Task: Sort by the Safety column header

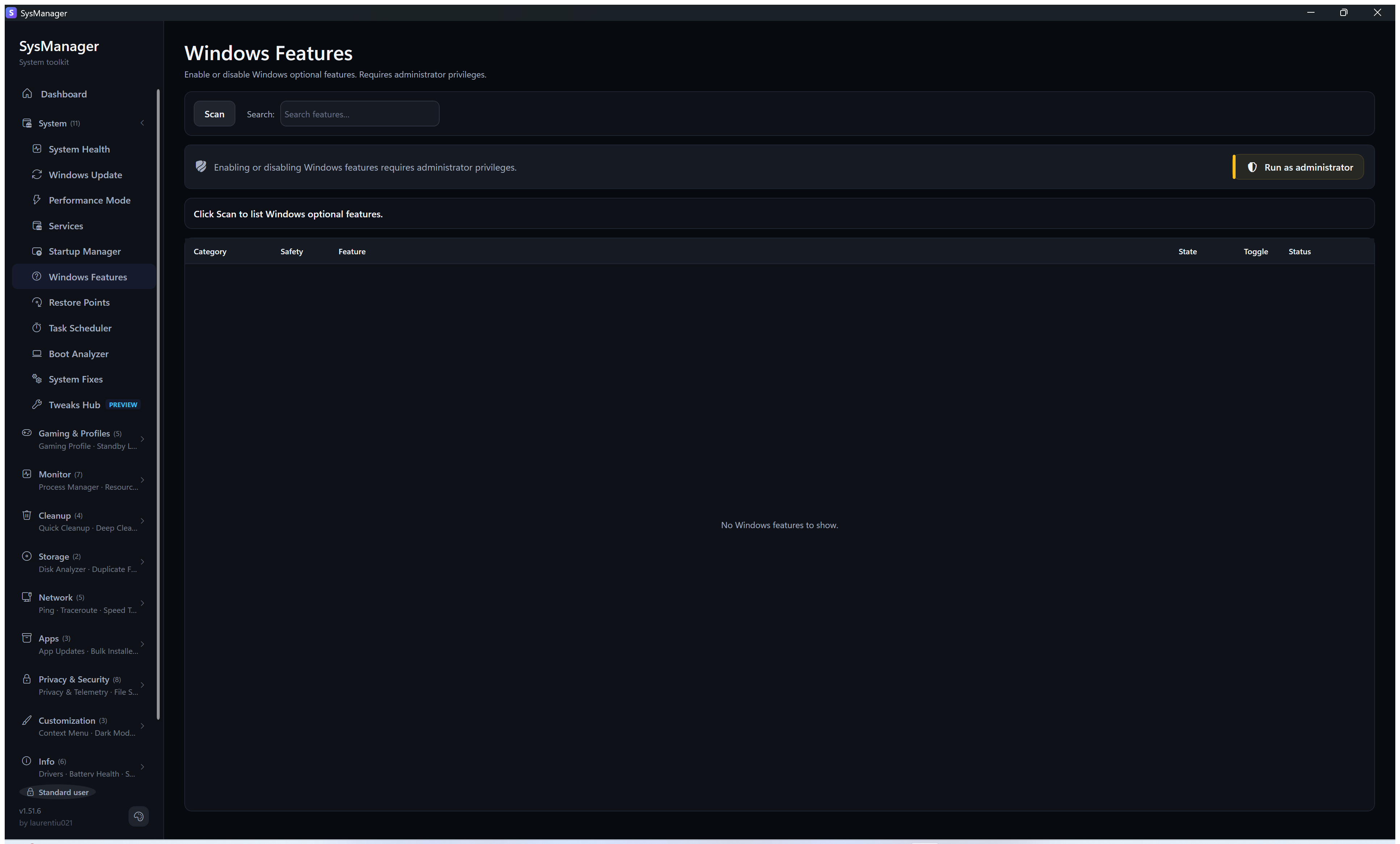Action: coord(292,251)
